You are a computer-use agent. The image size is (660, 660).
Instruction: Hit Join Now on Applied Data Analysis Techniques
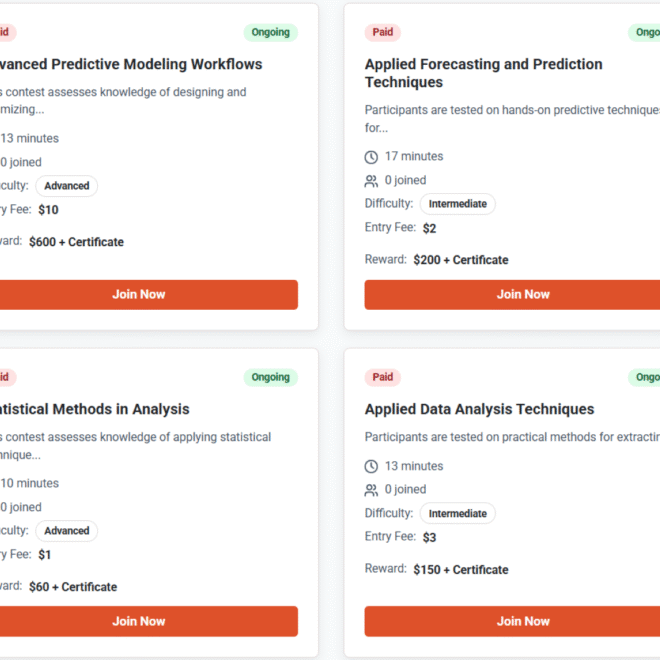[x=523, y=621]
